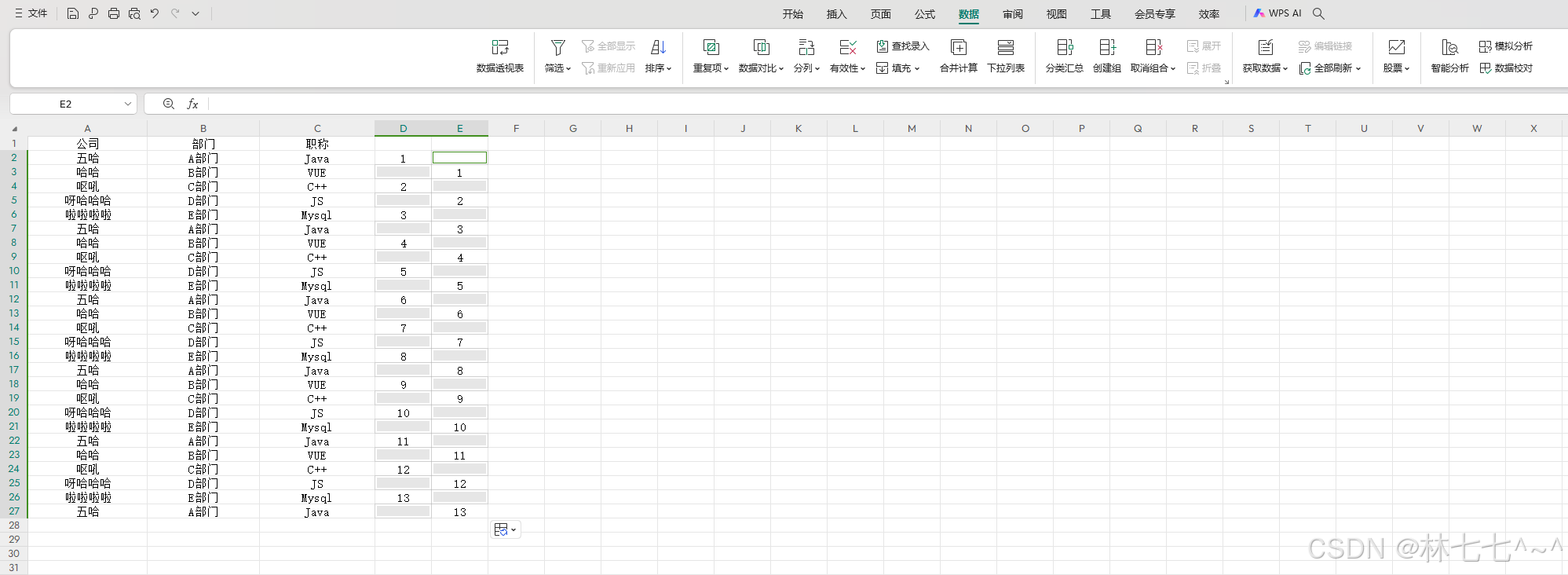Click the Redo arrow icon
Screen dimensions: 1568x575
[x=175, y=13]
